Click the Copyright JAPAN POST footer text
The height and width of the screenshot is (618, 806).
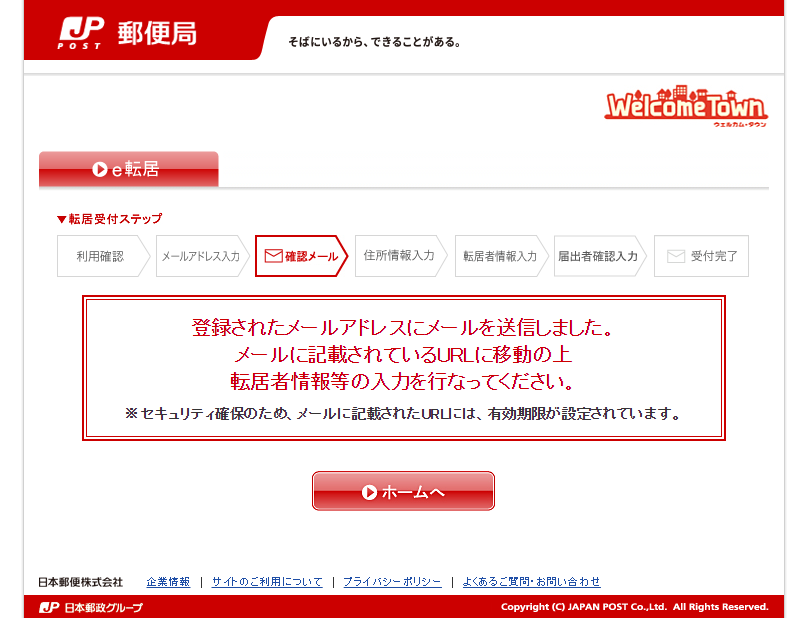click(x=635, y=607)
